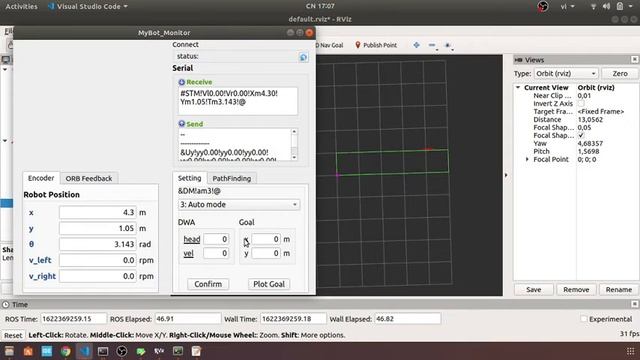Click the Goal x input field
The width and height of the screenshot is (640, 360).
point(266,239)
